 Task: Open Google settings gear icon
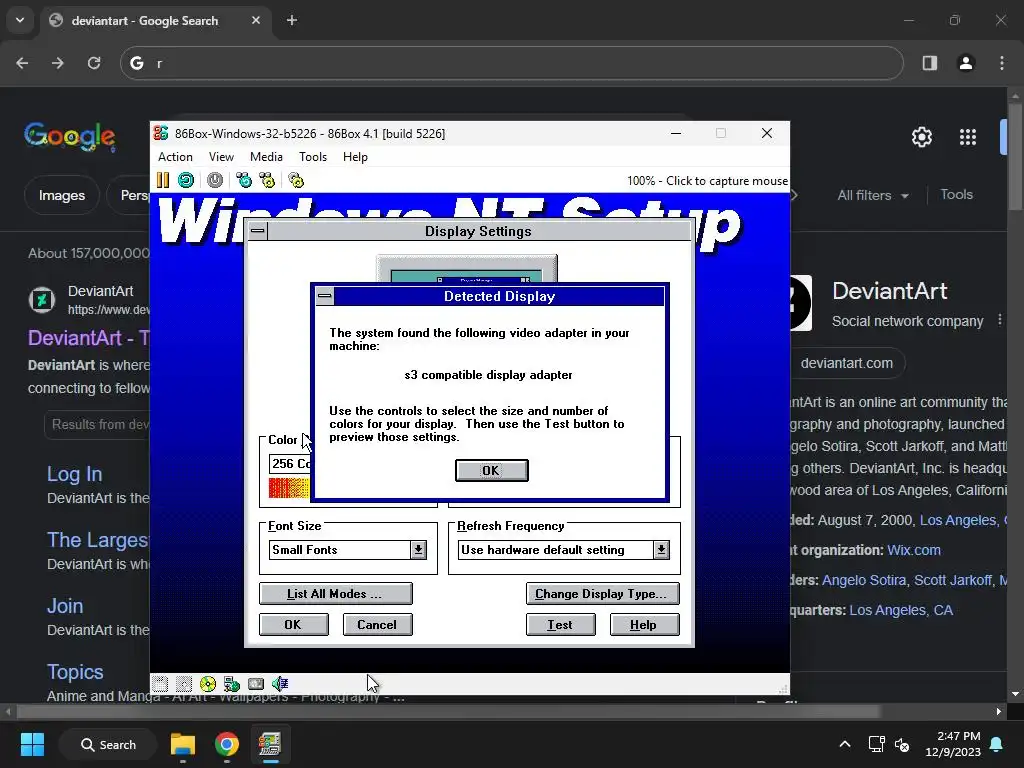[x=921, y=137]
